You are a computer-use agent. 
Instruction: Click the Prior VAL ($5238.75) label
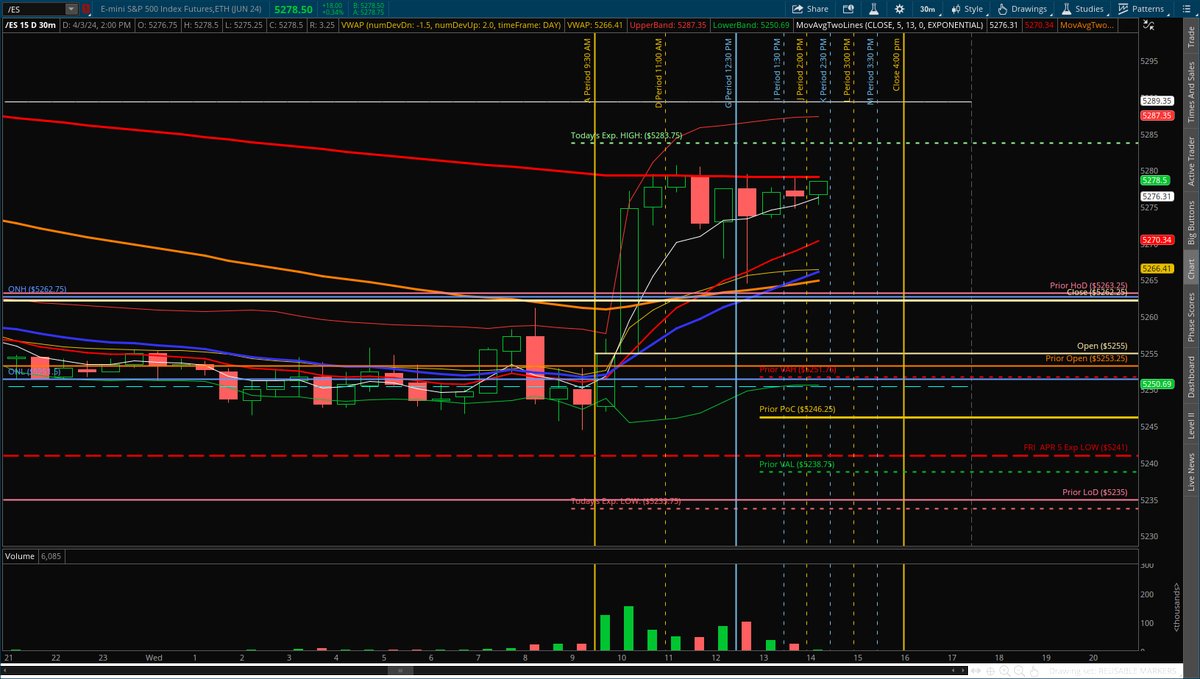coord(797,464)
